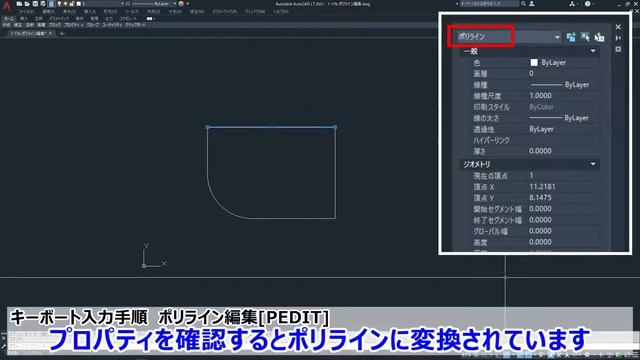Open the Properties palette options menu icon
Viewport: 640px width, 360px height.
618,49
